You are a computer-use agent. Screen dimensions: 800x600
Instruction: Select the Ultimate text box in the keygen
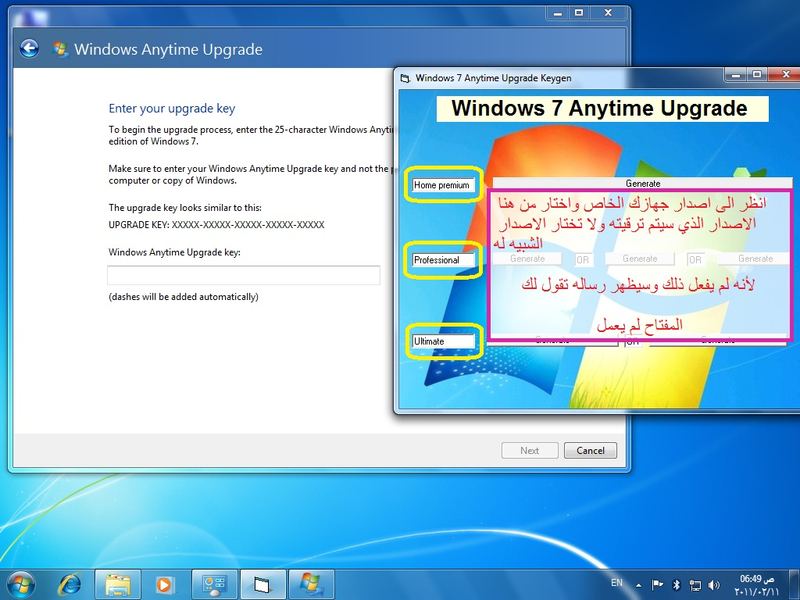click(444, 341)
